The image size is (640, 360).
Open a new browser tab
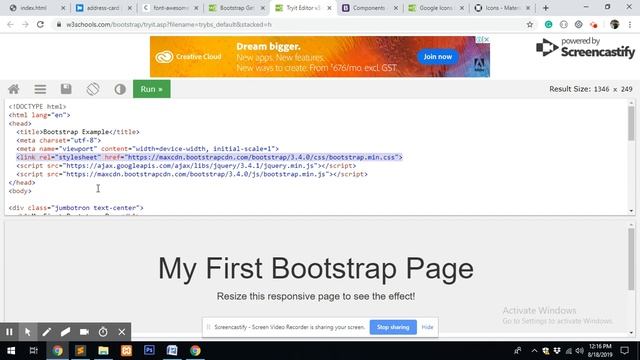[x=546, y=8]
